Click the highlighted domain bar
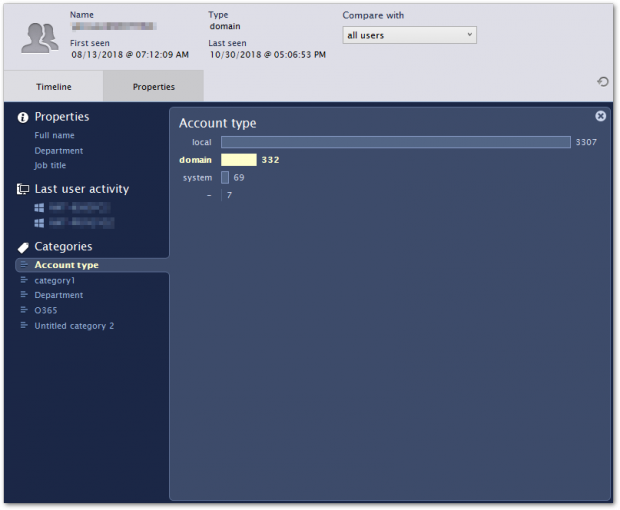 click(x=239, y=160)
